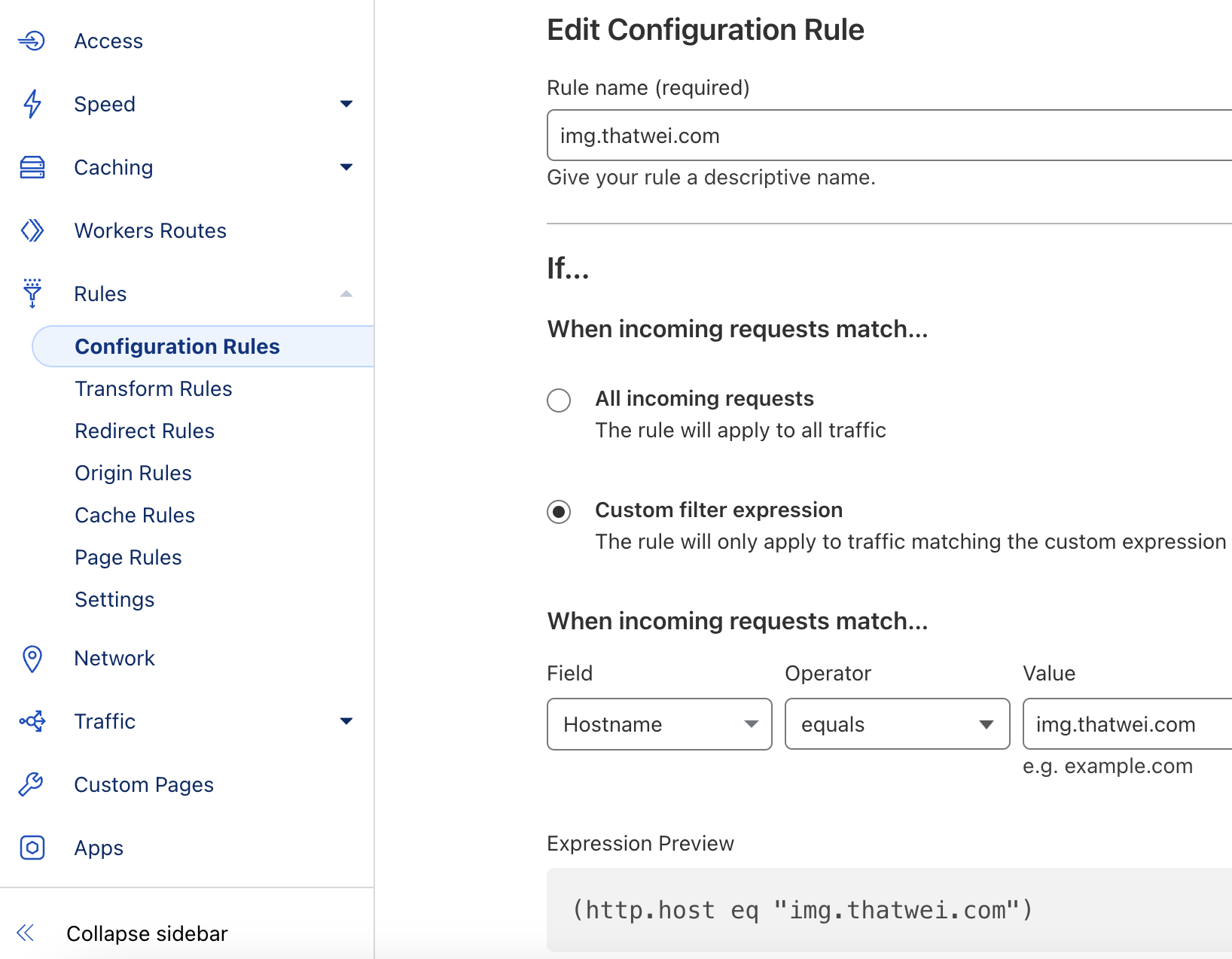The height and width of the screenshot is (959, 1232).
Task: Expand the Caching section arrow
Action: [346, 167]
